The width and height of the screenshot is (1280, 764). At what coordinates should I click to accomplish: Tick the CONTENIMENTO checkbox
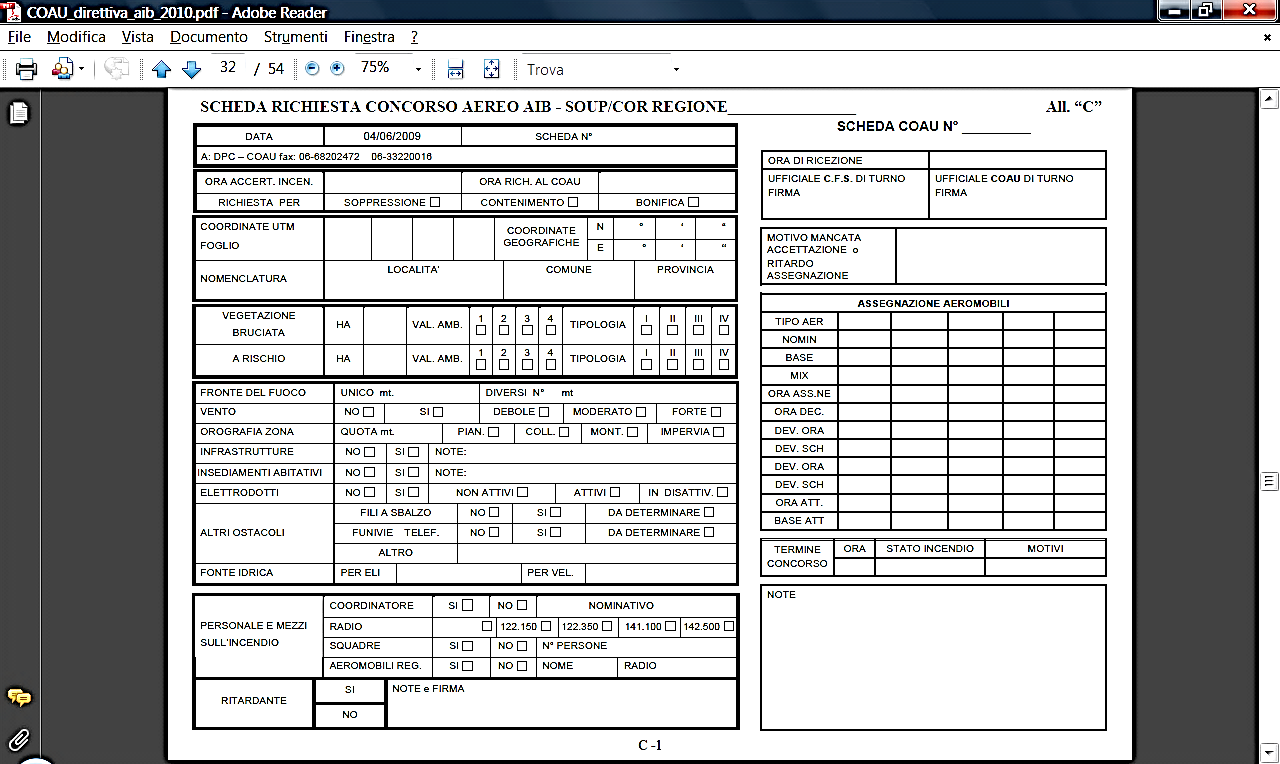pyautogui.click(x=573, y=202)
